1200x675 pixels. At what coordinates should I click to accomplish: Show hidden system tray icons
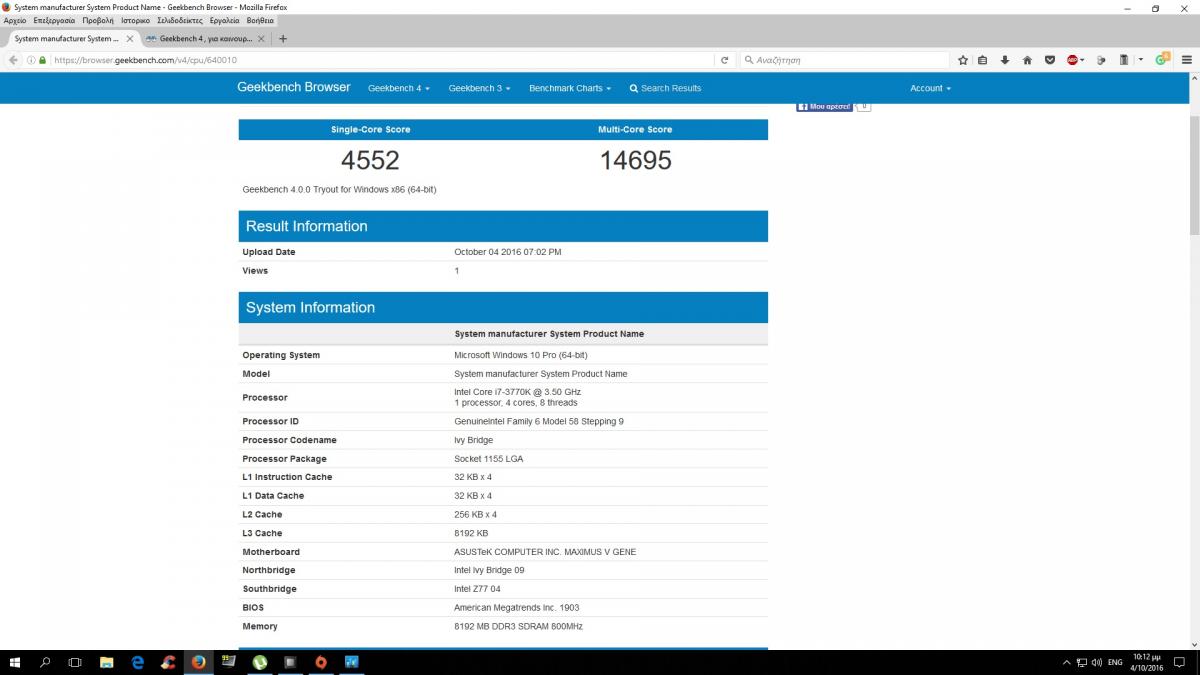pyautogui.click(x=1066, y=662)
